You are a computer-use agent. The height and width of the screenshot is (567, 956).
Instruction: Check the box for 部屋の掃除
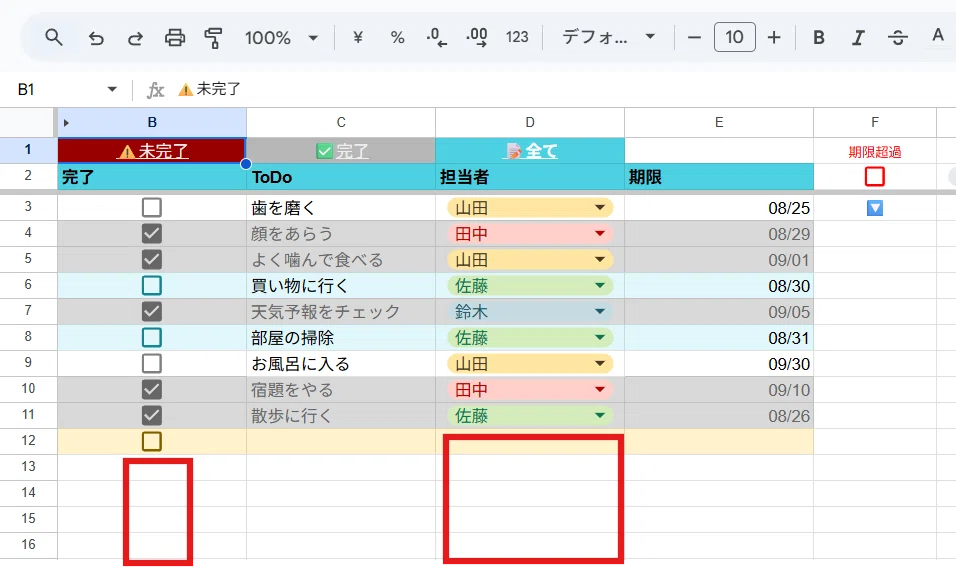tap(152, 338)
